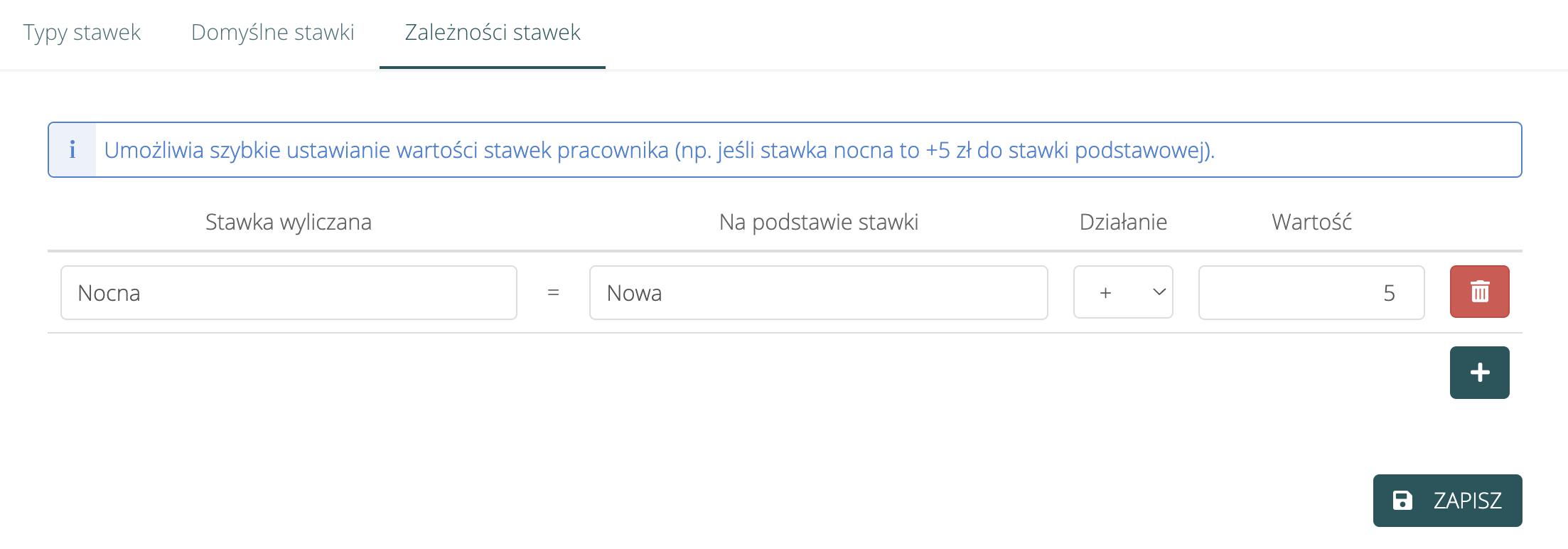Image resolution: width=1568 pixels, height=549 pixels.
Task: Open the Typy stawek tab
Action: click(82, 33)
